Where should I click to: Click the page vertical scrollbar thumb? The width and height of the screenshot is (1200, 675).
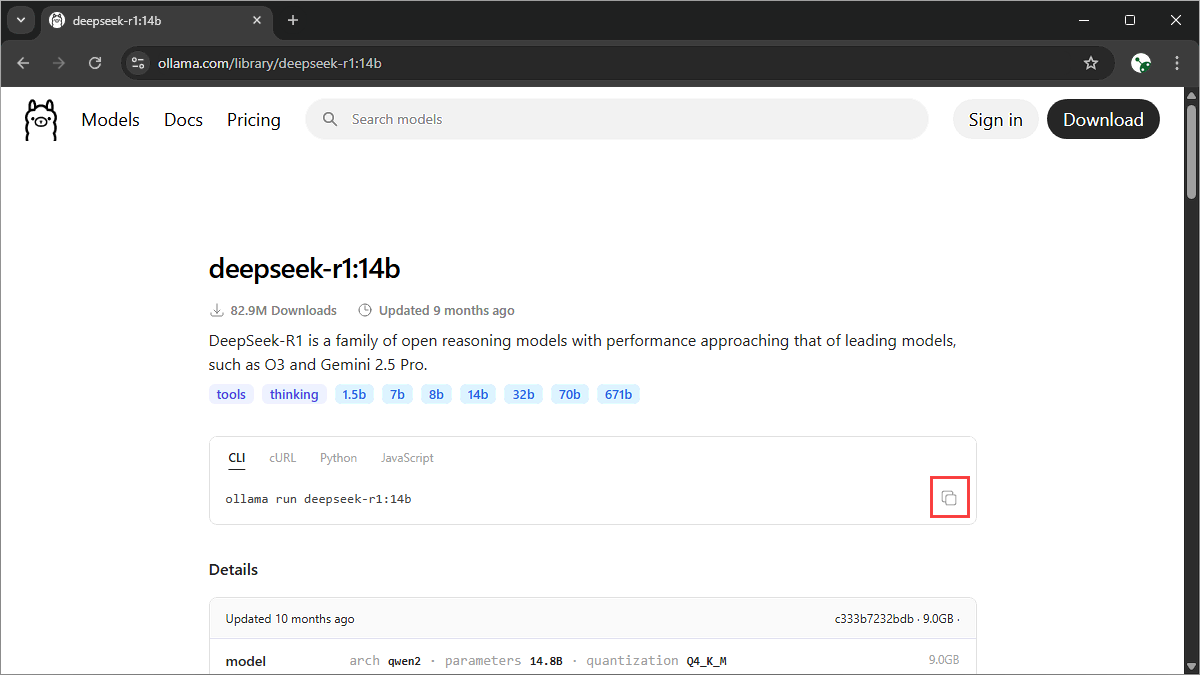click(1191, 150)
